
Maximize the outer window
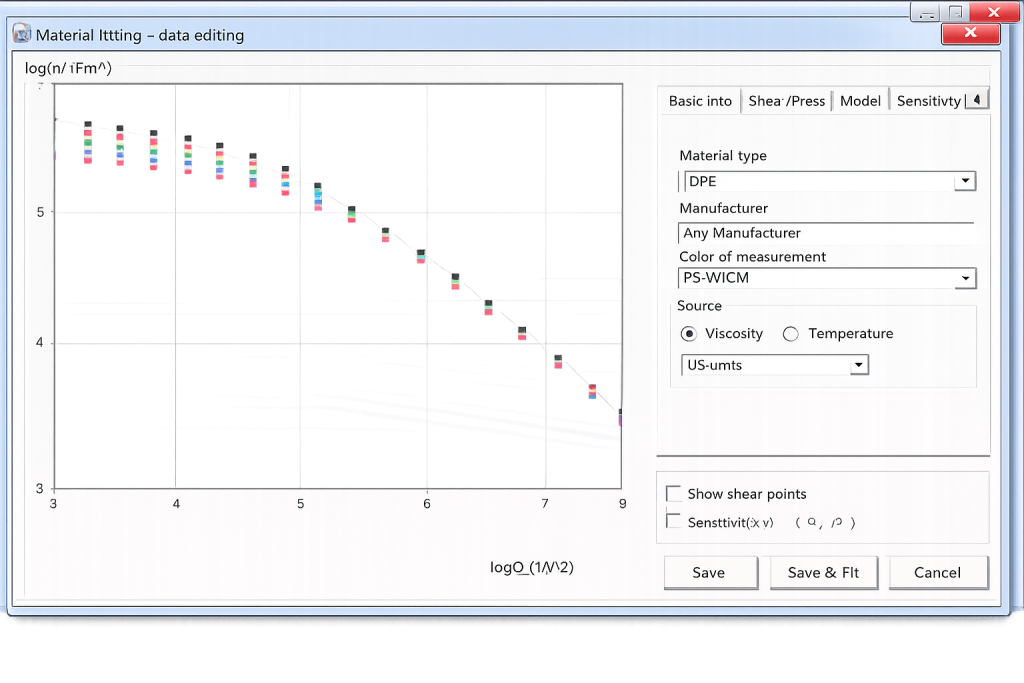pos(955,13)
